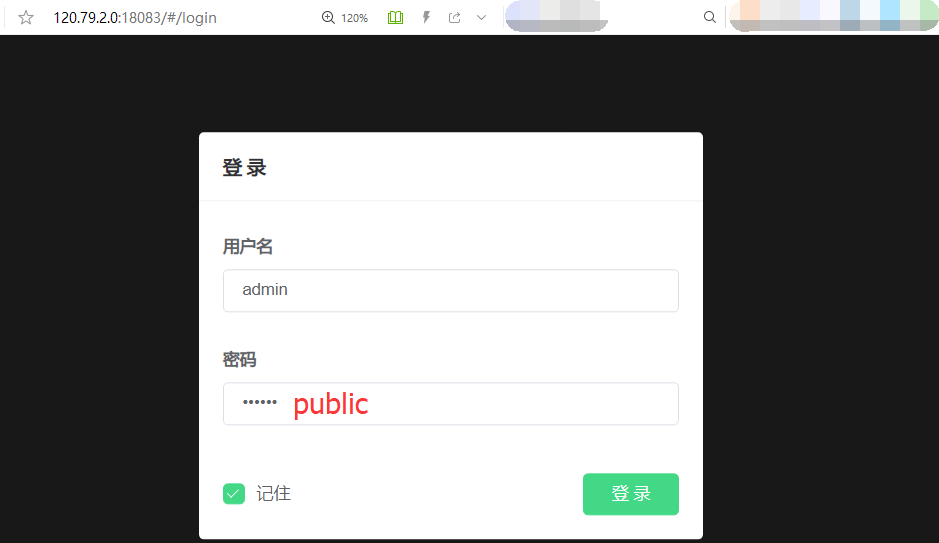
Task: Click the 记住 label text
Action: 274,494
